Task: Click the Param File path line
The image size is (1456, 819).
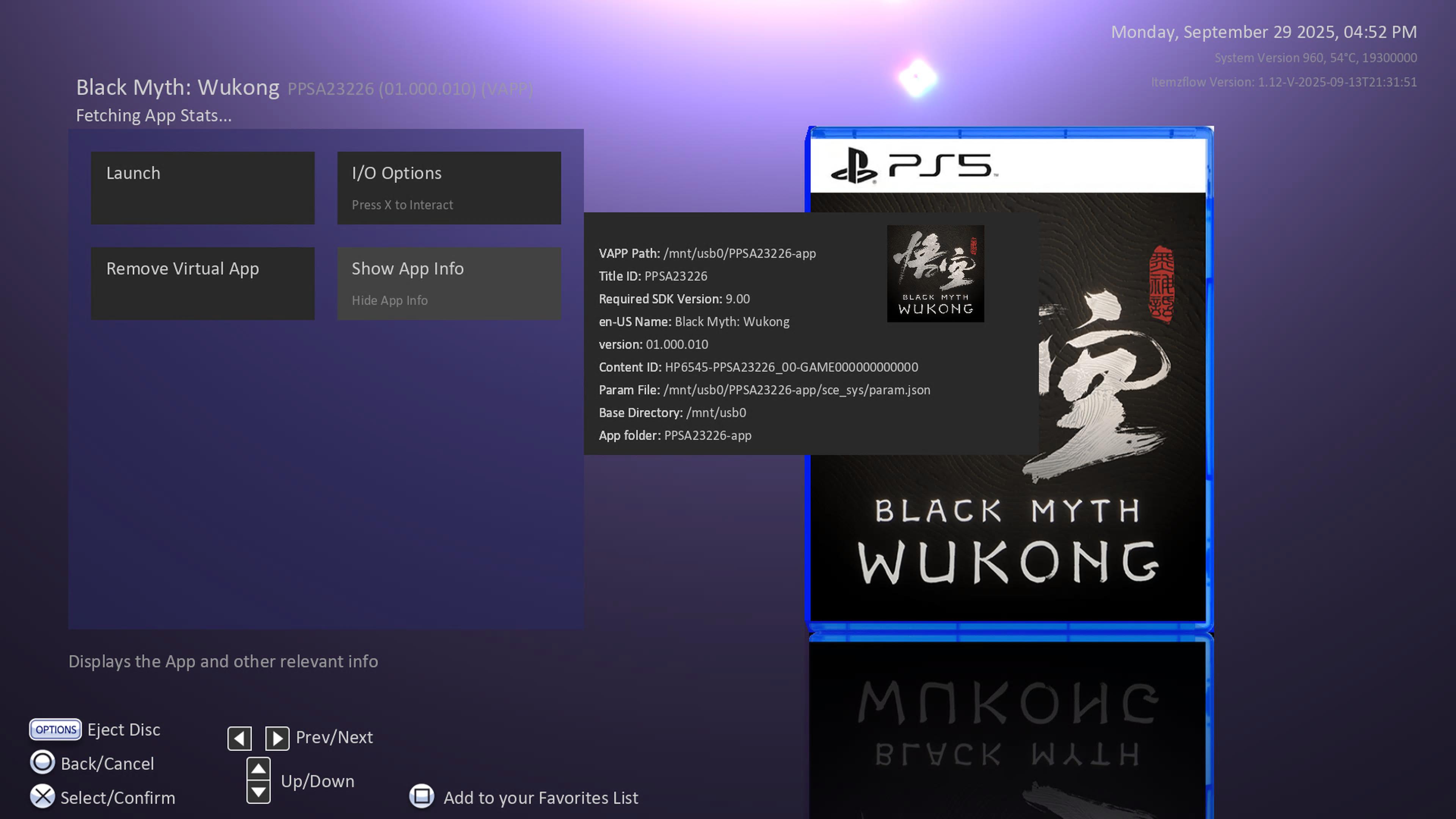Action: click(x=764, y=390)
